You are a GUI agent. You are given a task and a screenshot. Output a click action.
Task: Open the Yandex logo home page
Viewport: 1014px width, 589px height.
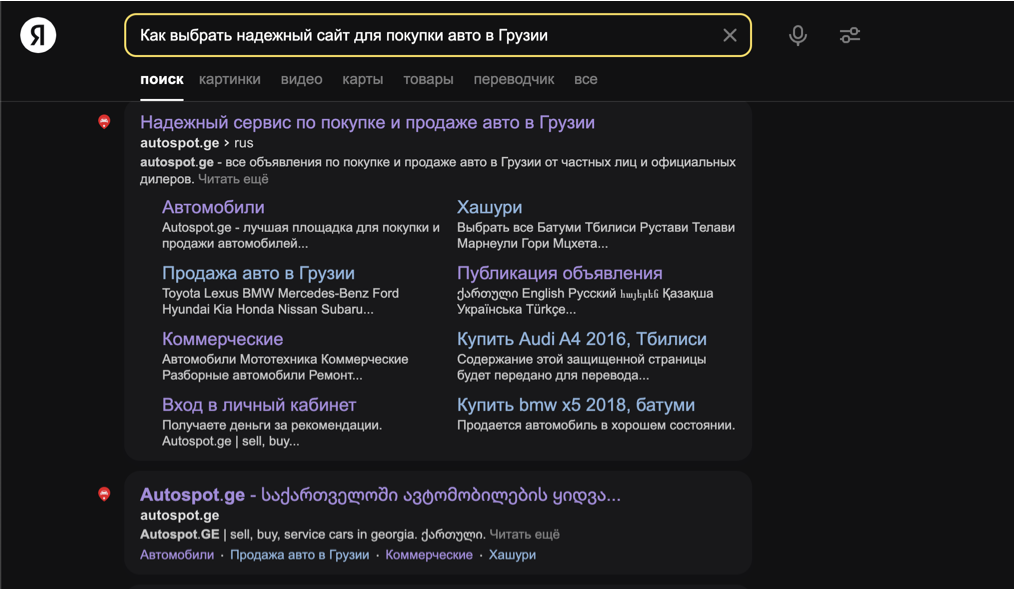[38, 35]
